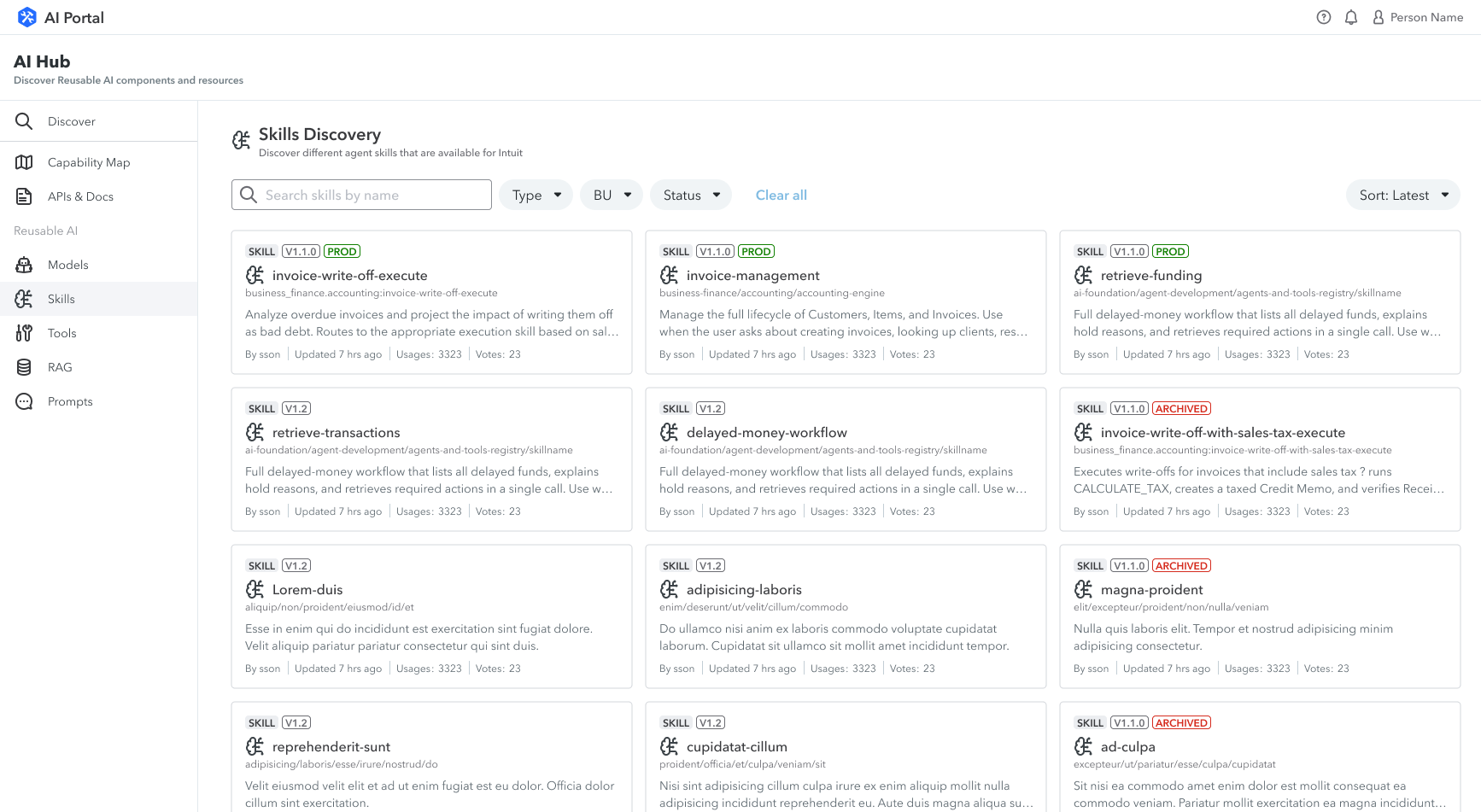Image resolution: width=1481 pixels, height=812 pixels.
Task: Click the Skills Discovery header icon
Action: coord(242,139)
